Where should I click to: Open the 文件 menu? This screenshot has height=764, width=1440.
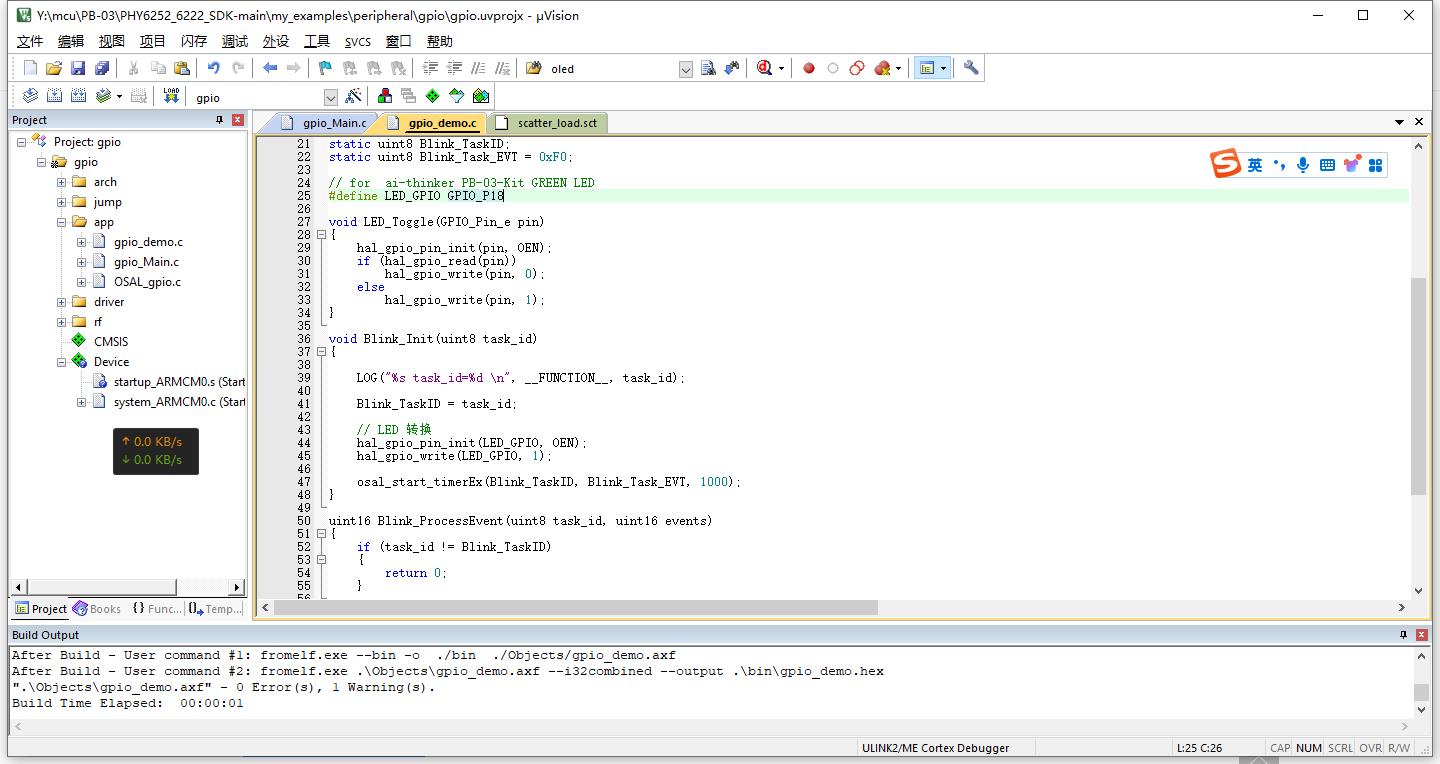click(x=30, y=41)
